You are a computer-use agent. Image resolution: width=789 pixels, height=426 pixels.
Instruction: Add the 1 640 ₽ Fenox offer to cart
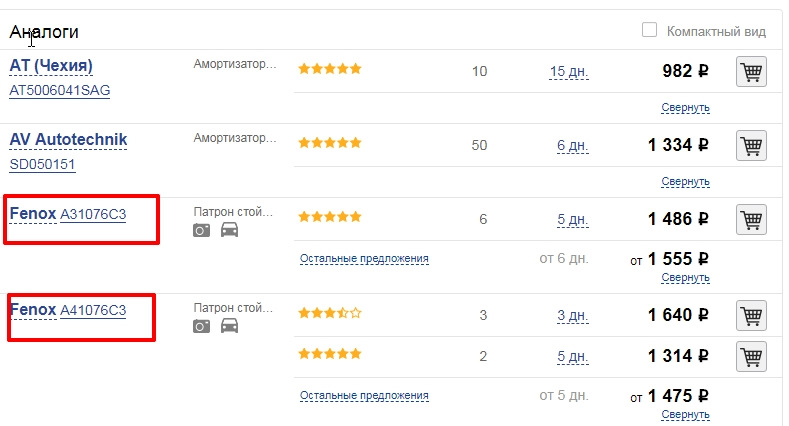(x=751, y=316)
